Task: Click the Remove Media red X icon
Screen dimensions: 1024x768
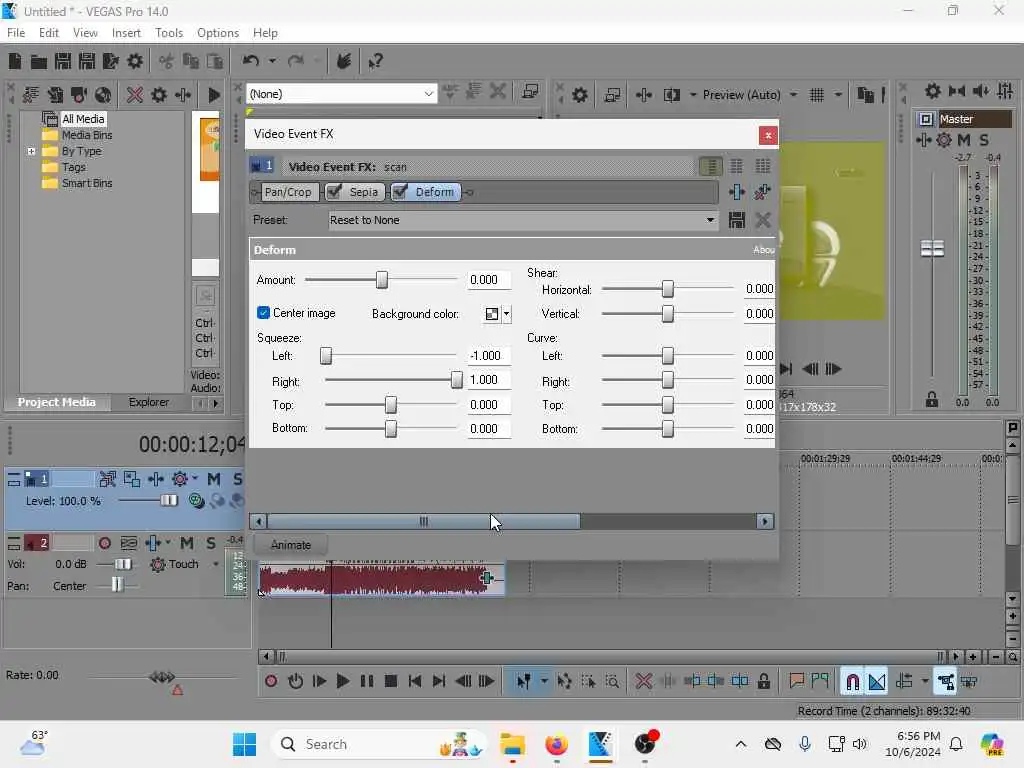Action: (x=135, y=95)
